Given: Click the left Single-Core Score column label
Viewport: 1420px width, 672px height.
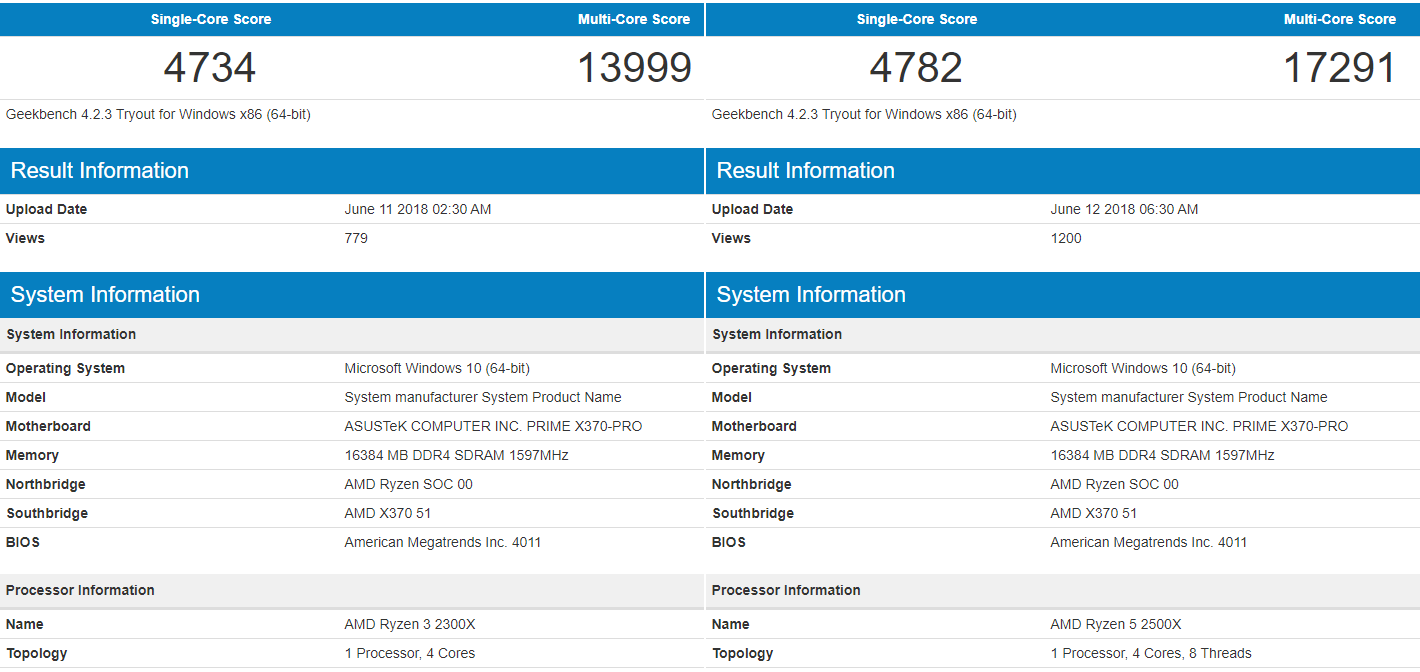Looking at the screenshot, I should point(211,19).
